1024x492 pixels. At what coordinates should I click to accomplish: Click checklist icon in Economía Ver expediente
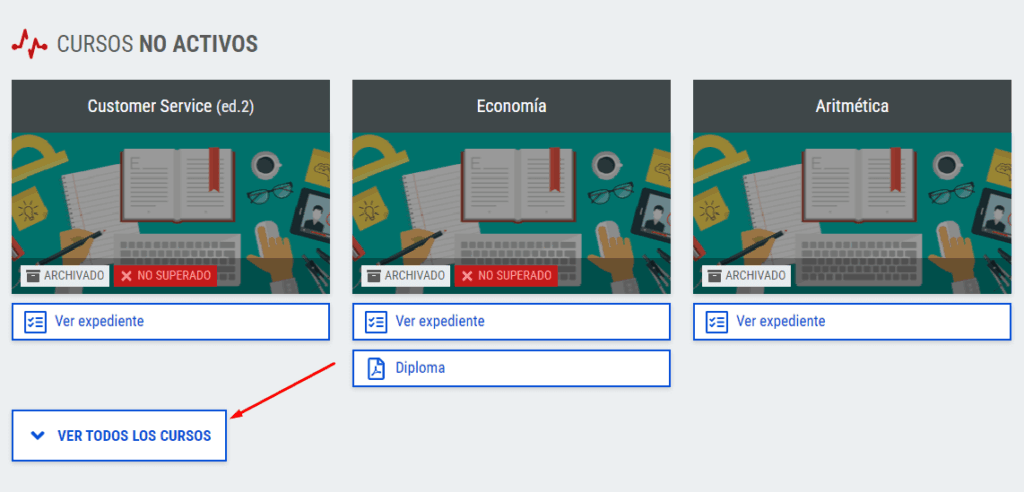(376, 322)
